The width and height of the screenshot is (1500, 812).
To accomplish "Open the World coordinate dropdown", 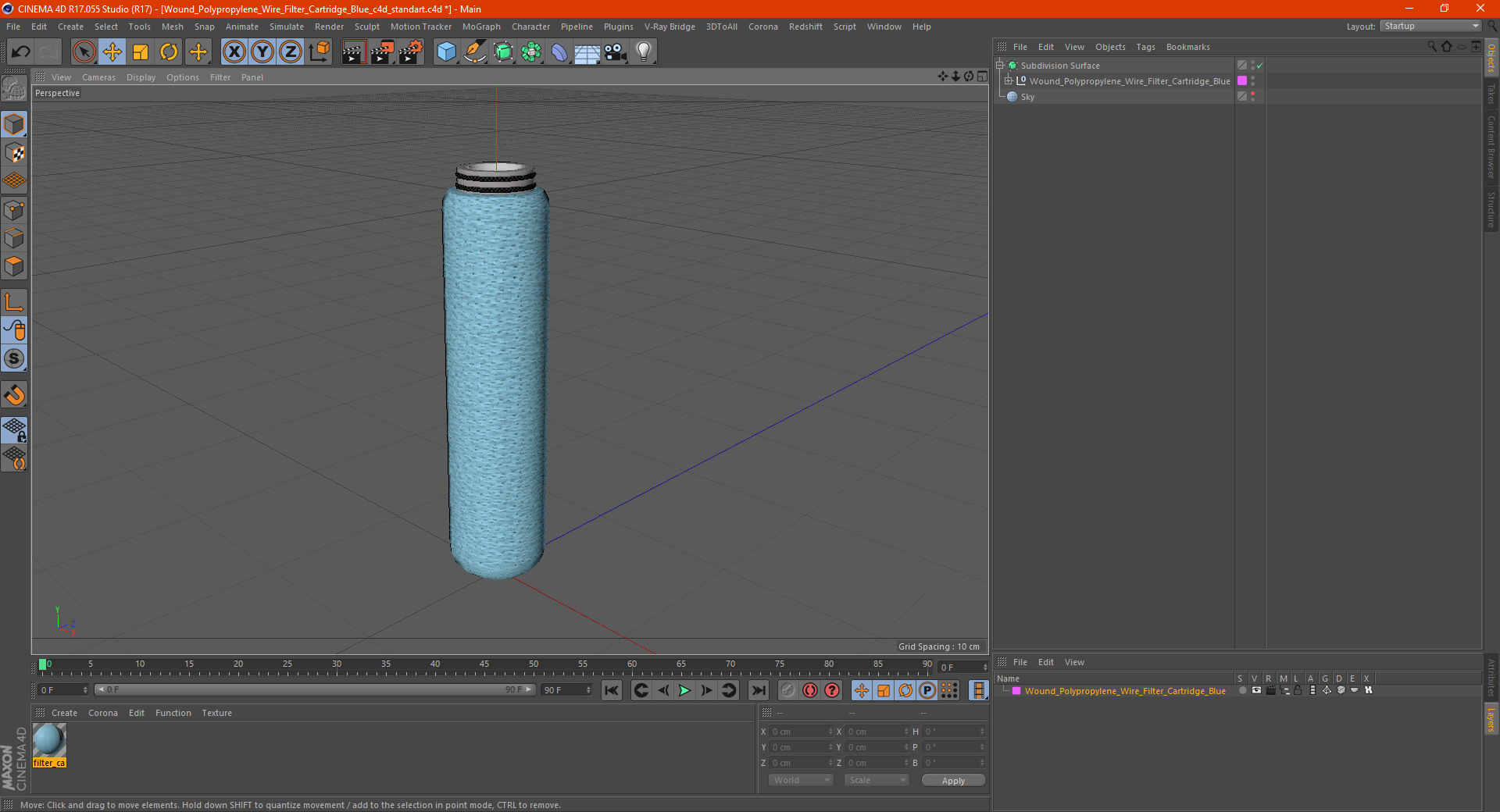I will pyautogui.click(x=801, y=780).
